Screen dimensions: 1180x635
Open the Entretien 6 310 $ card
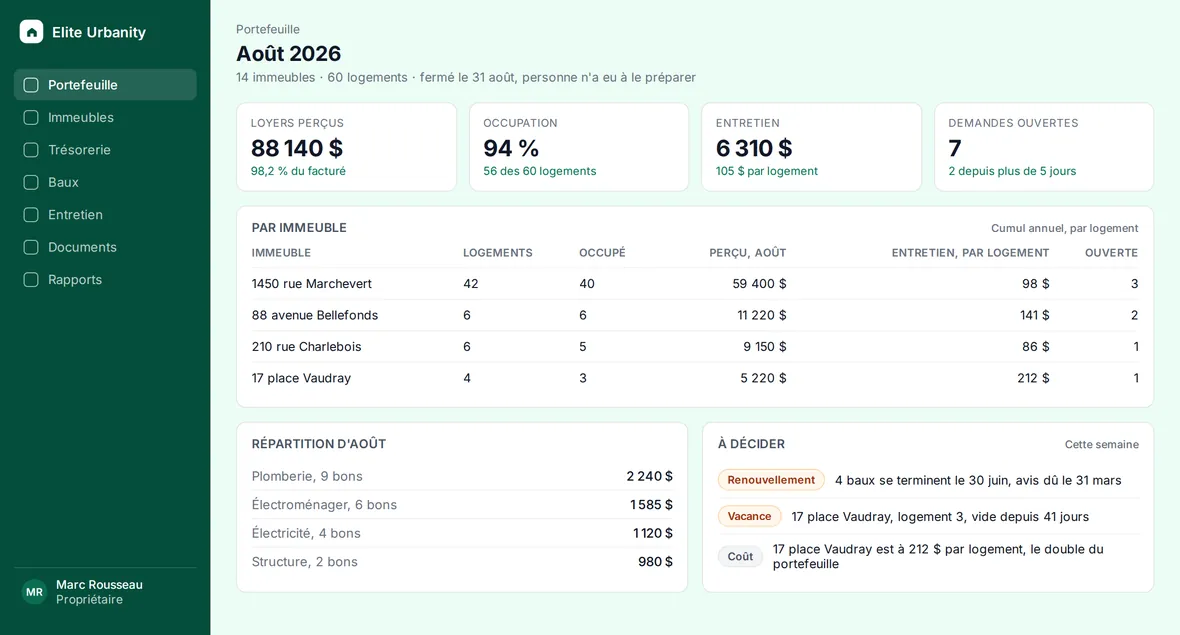pyautogui.click(x=811, y=147)
